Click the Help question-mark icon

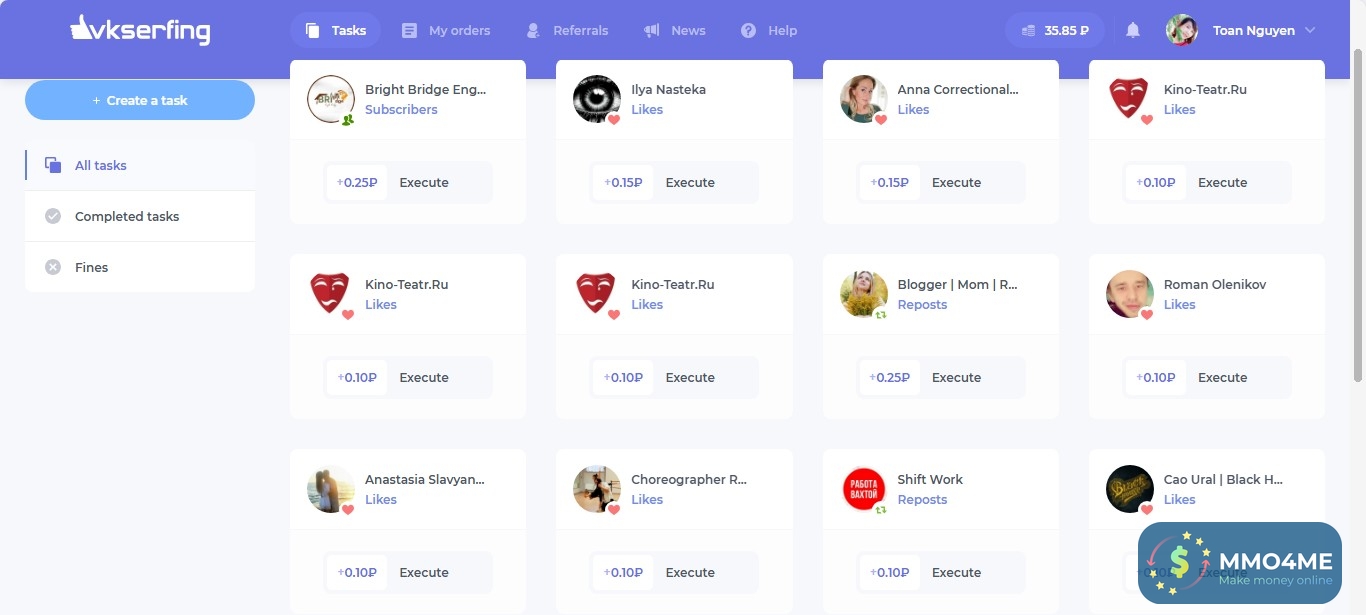coord(748,30)
